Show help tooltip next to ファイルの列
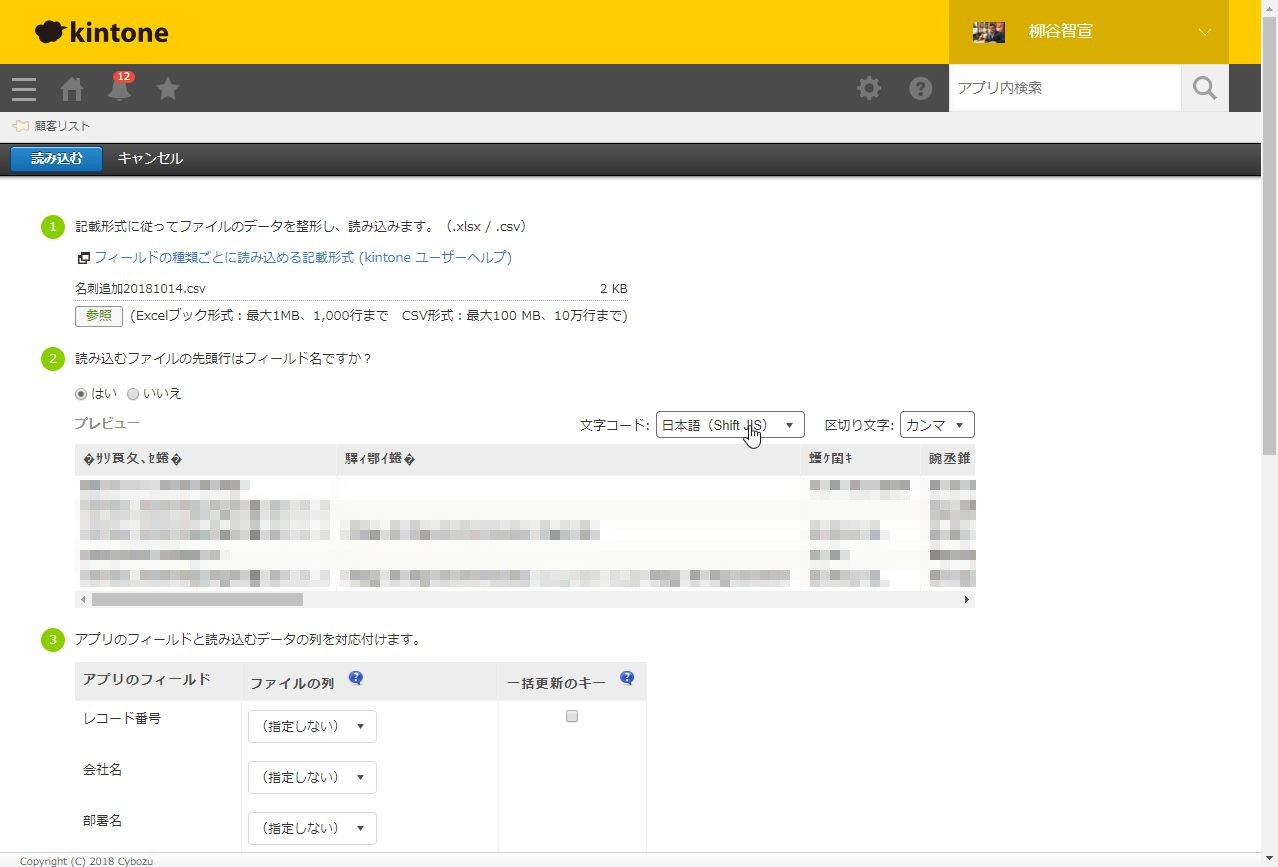The height and width of the screenshot is (867, 1278). coord(355,678)
